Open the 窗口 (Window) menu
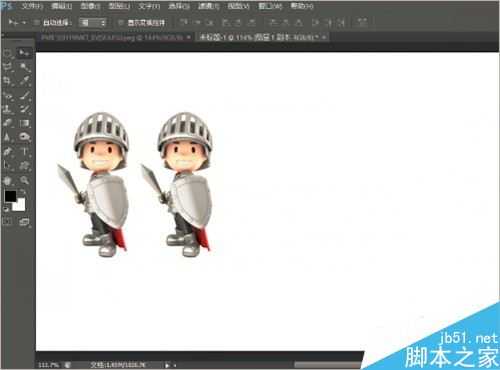This screenshot has height=370, width=500. click(270, 6)
